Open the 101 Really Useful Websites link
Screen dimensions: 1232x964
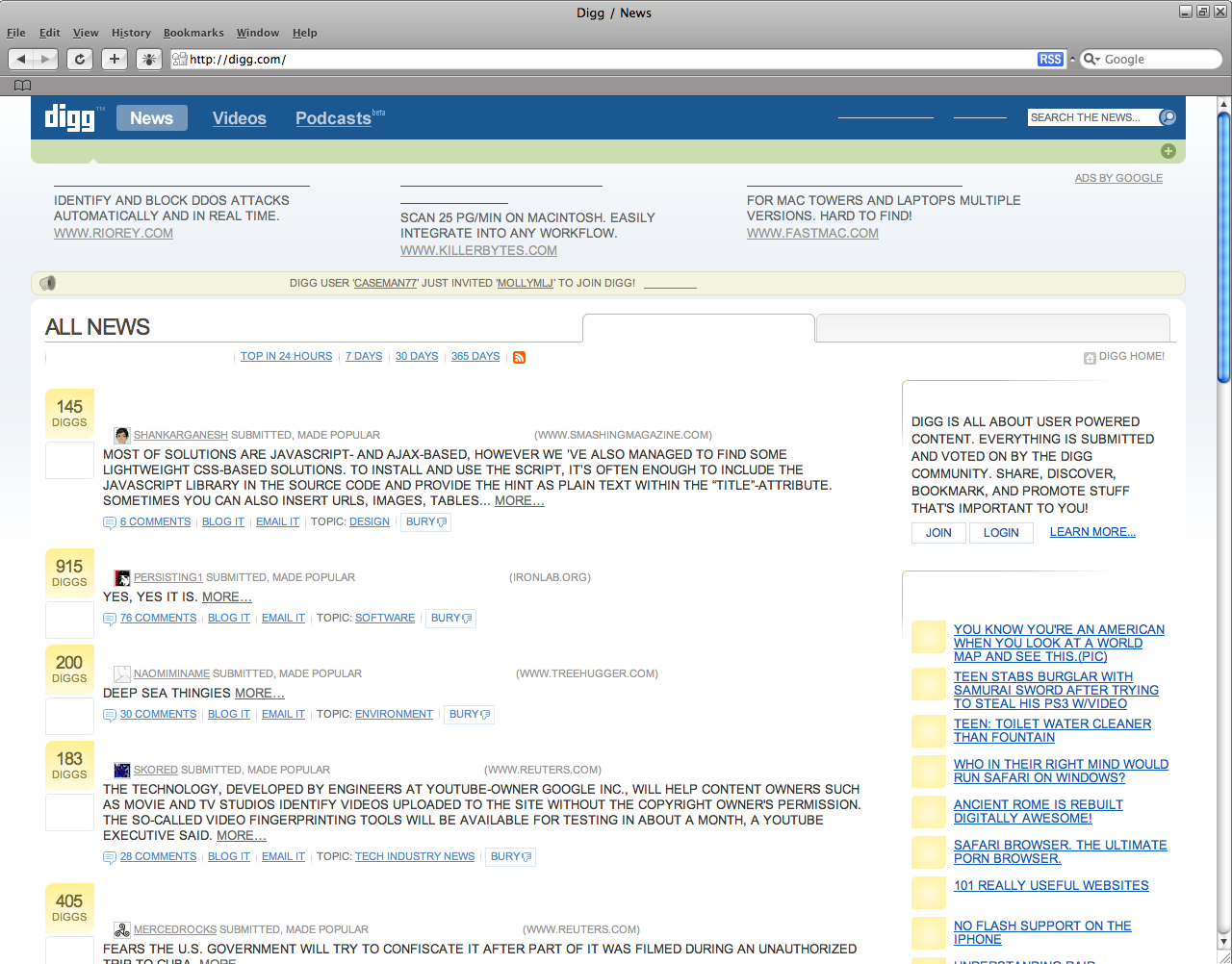[1051, 886]
